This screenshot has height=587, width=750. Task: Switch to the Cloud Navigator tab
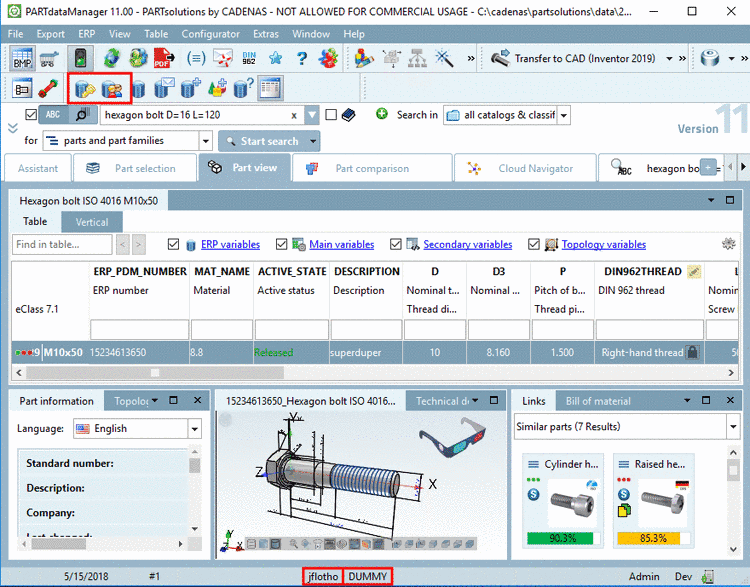pyautogui.click(x=525, y=168)
